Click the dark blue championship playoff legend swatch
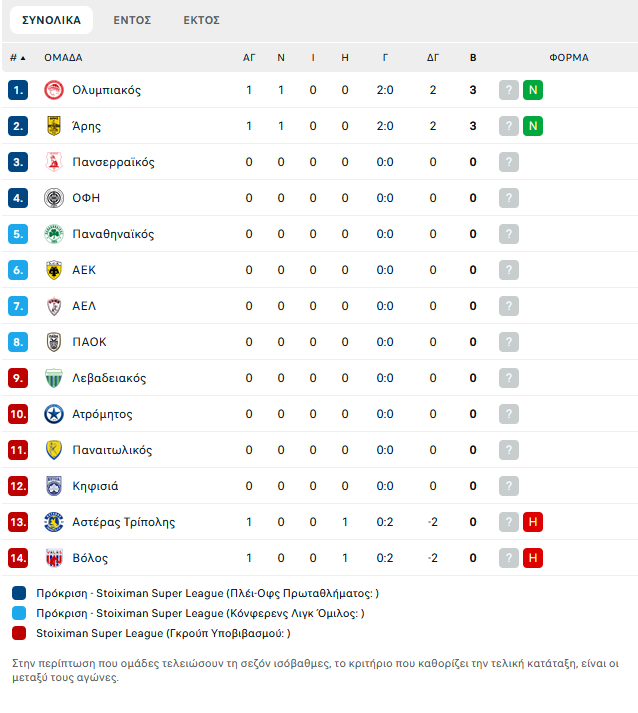 coord(19,593)
